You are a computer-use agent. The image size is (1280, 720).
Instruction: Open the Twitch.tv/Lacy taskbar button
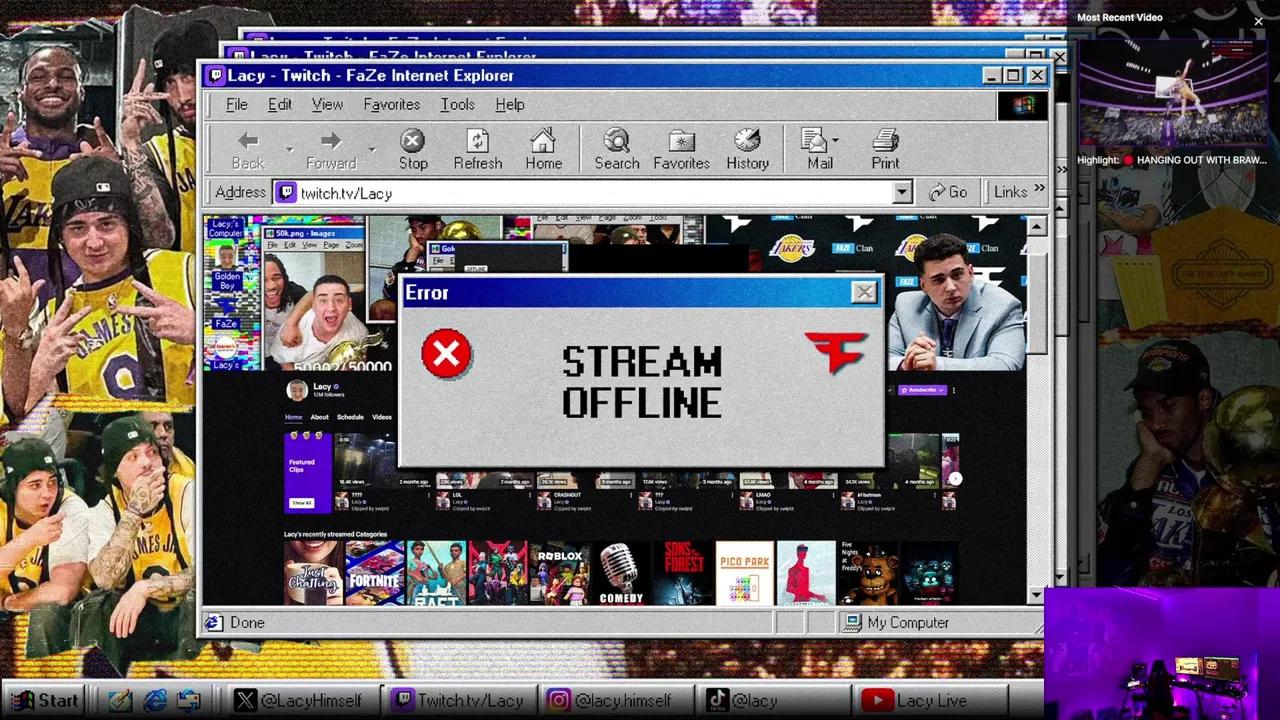click(x=459, y=701)
